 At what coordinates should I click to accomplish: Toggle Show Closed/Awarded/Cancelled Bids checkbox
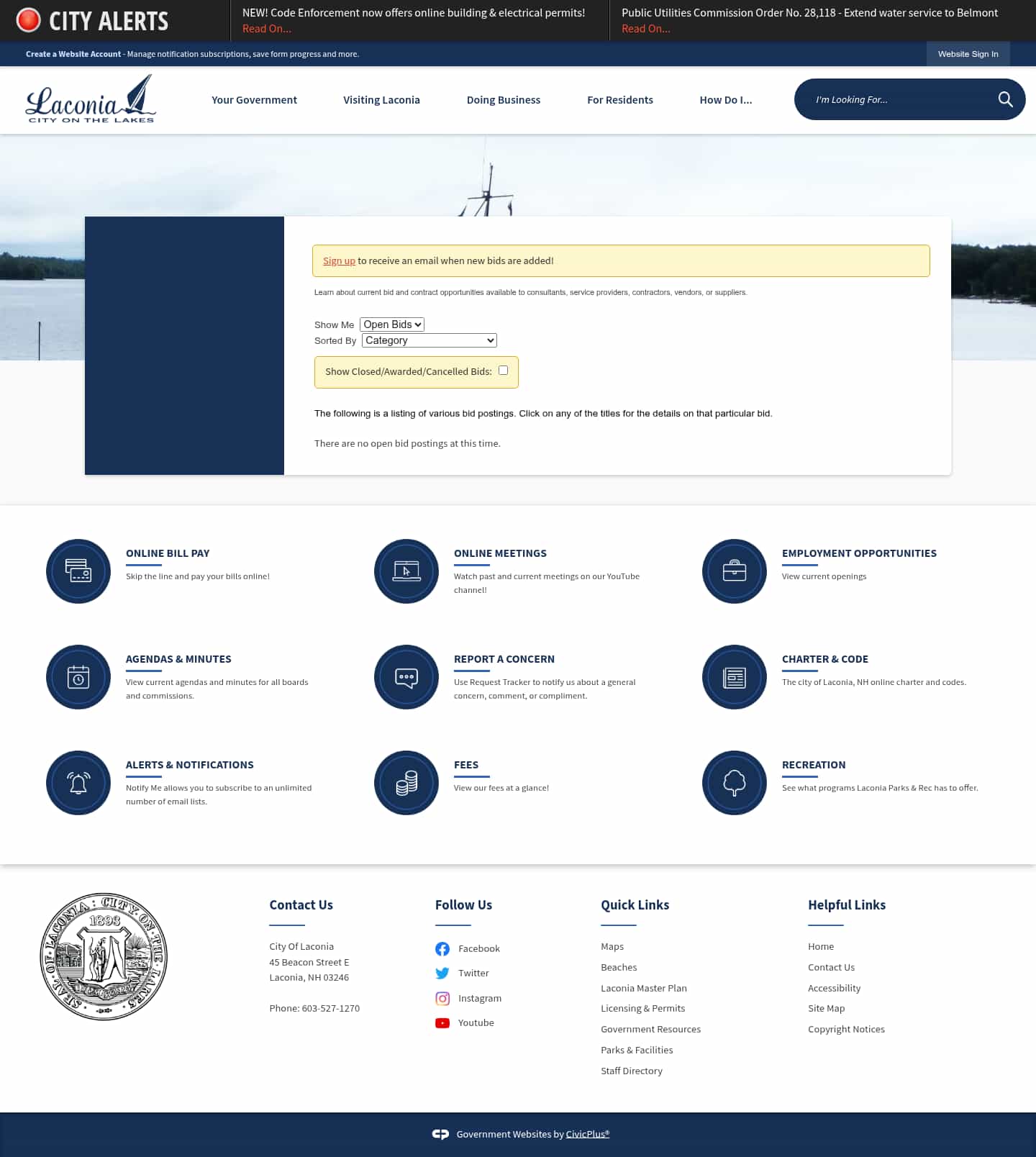504,371
